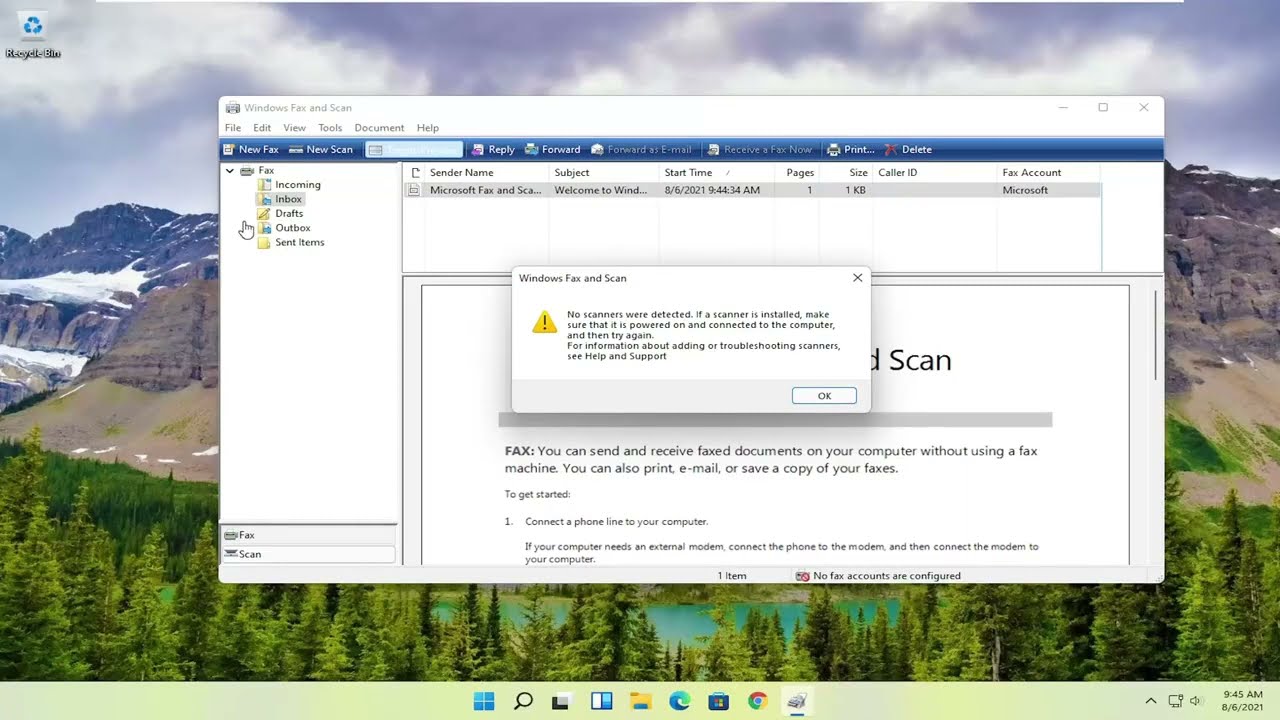1280x720 pixels.
Task: Switch to the Fax view pane button
Action: pyautogui.click(x=308, y=535)
